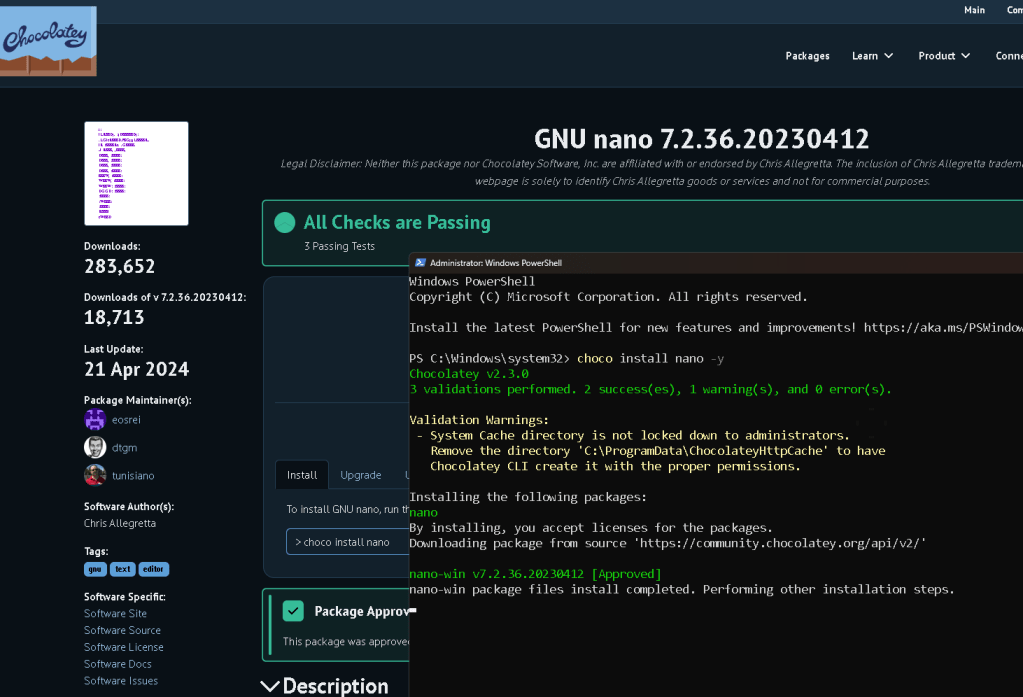Screen dimensions: 1023x697
Task: Click the 283,652 downloads count
Action: click(x=119, y=266)
